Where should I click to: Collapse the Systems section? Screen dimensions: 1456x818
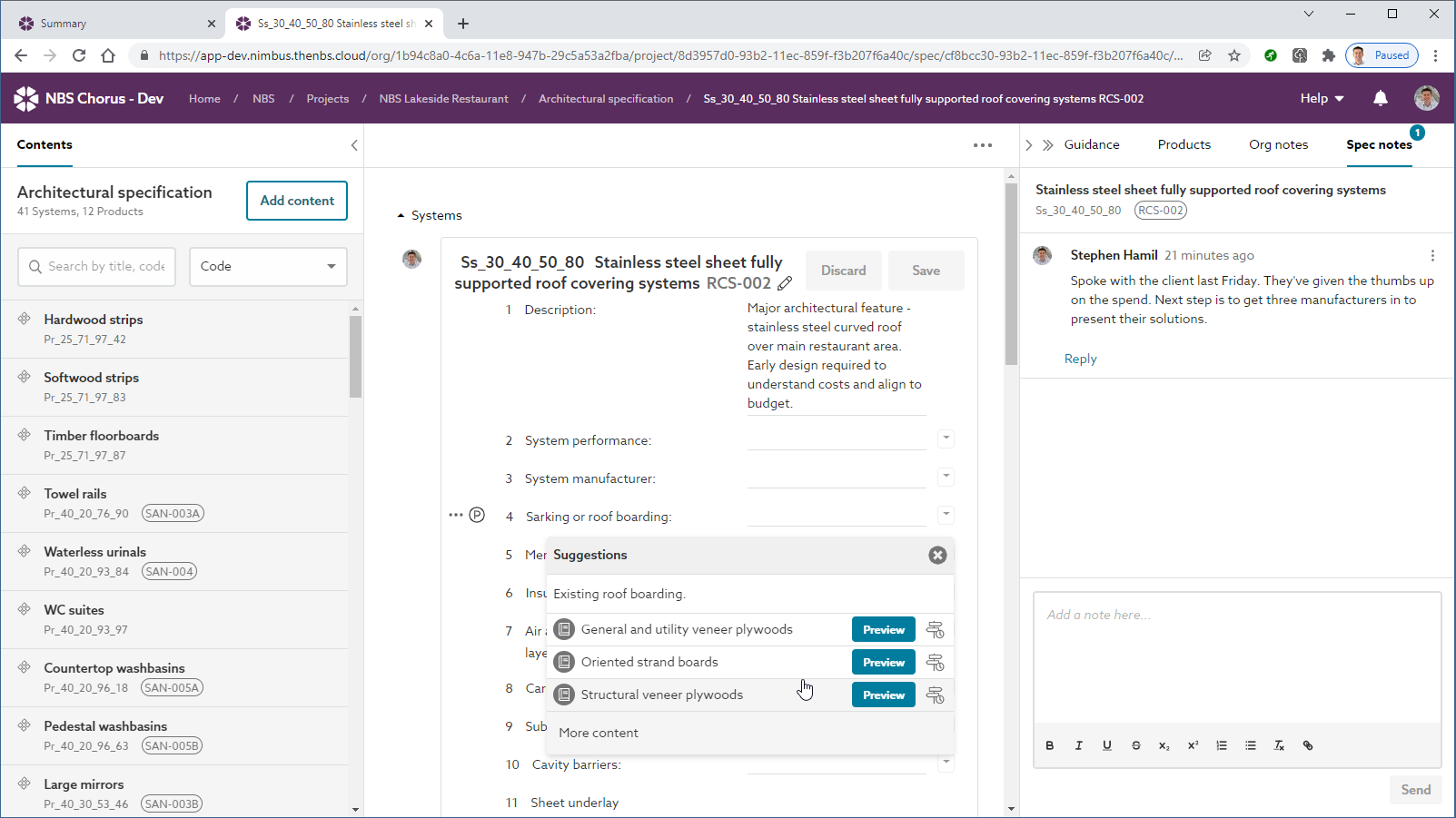coord(401,216)
